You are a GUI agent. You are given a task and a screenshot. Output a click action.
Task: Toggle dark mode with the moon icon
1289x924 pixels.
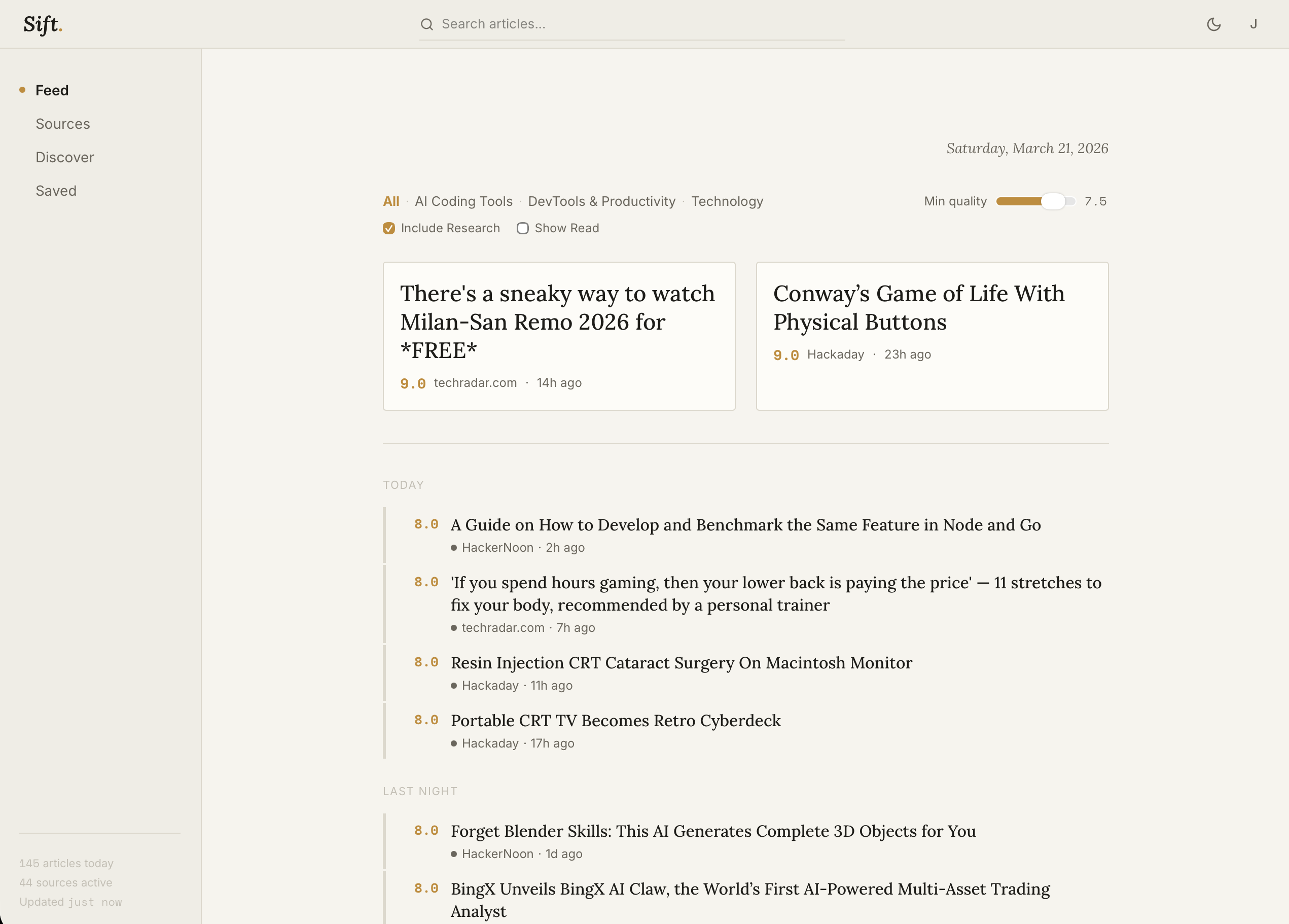[1214, 24]
